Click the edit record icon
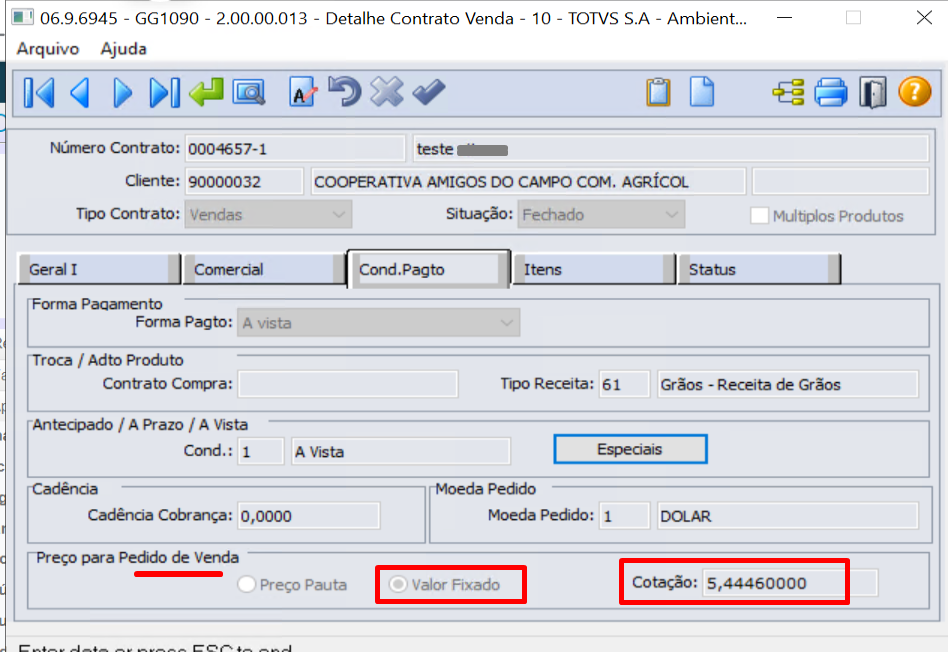Screen dimensions: 948x652 click(x=303, y=93)
